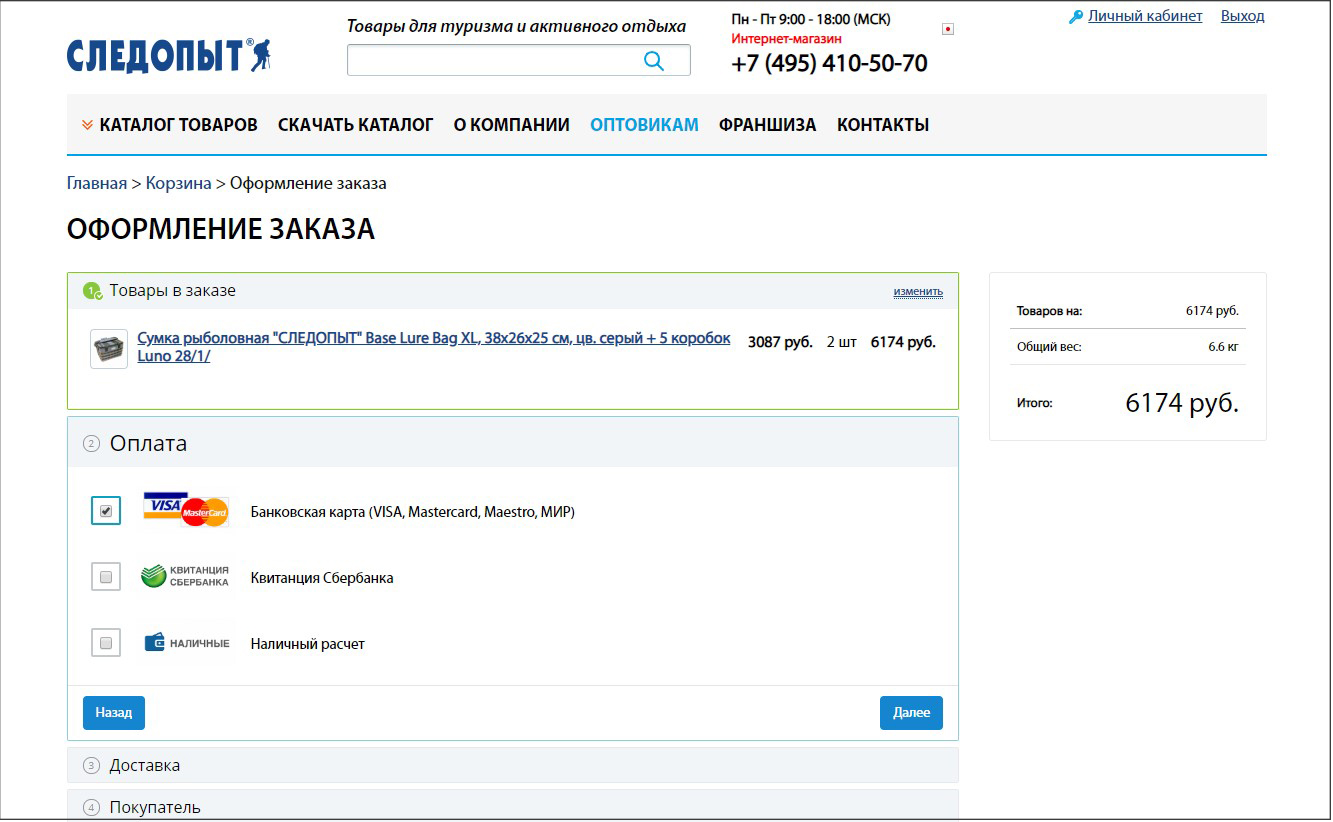This screenshot has height=822, width=1333.
Task: Expand the Доставка step section
Action: click(513, 766)
